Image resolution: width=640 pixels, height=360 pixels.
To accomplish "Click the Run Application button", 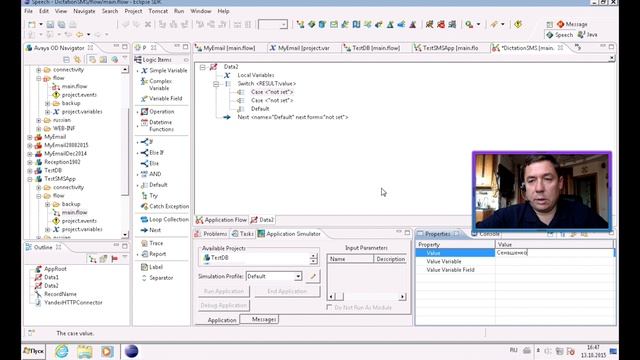I will pos(224,291).
